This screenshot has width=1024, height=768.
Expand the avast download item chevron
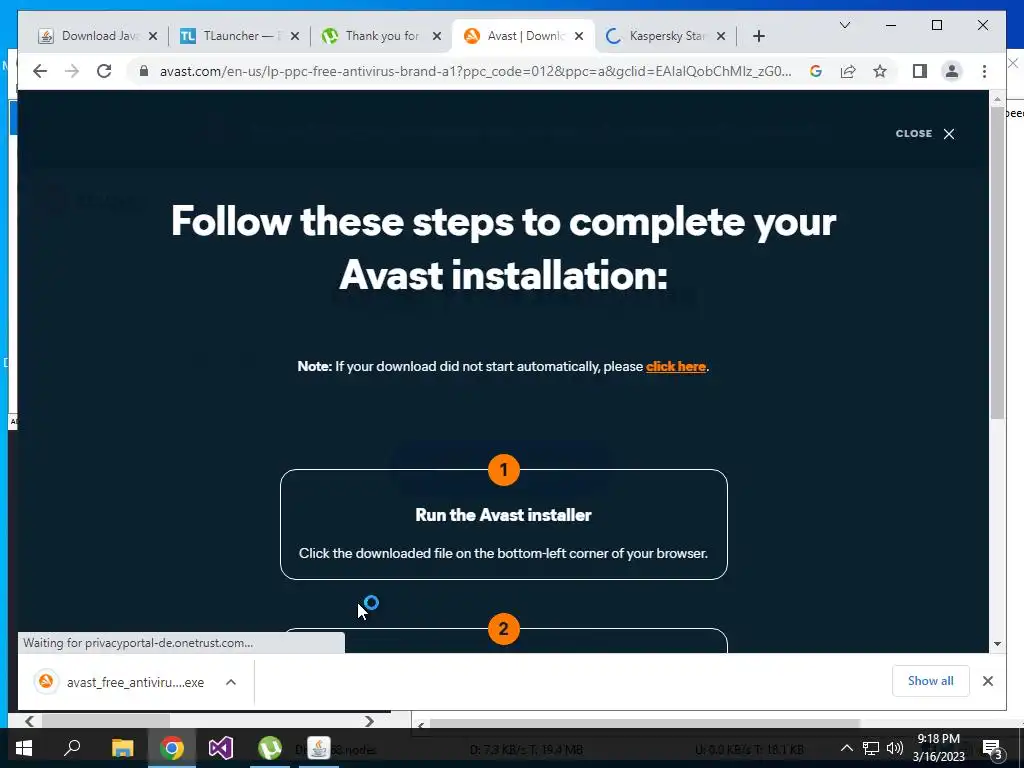pyautogui.click(x=231, y=682)
